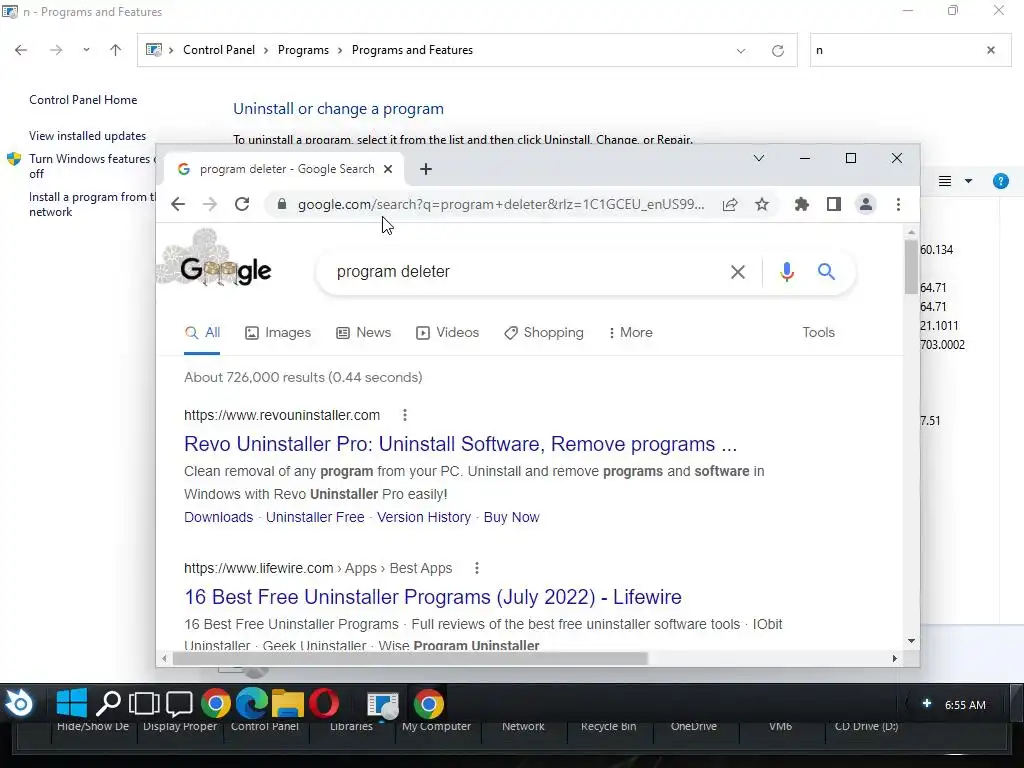Open View installed updates link
This screenshot has height=768, width=1024.
pos(88,136)
